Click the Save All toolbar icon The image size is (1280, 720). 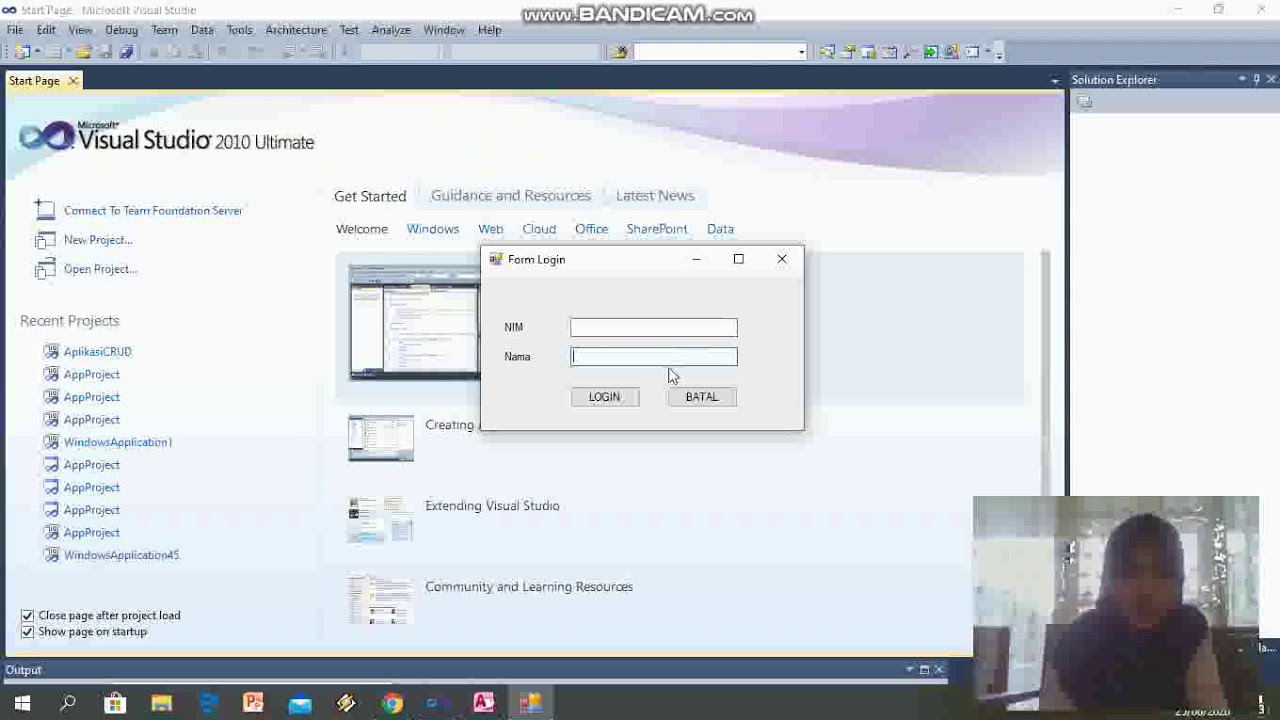tap(126, 51)
